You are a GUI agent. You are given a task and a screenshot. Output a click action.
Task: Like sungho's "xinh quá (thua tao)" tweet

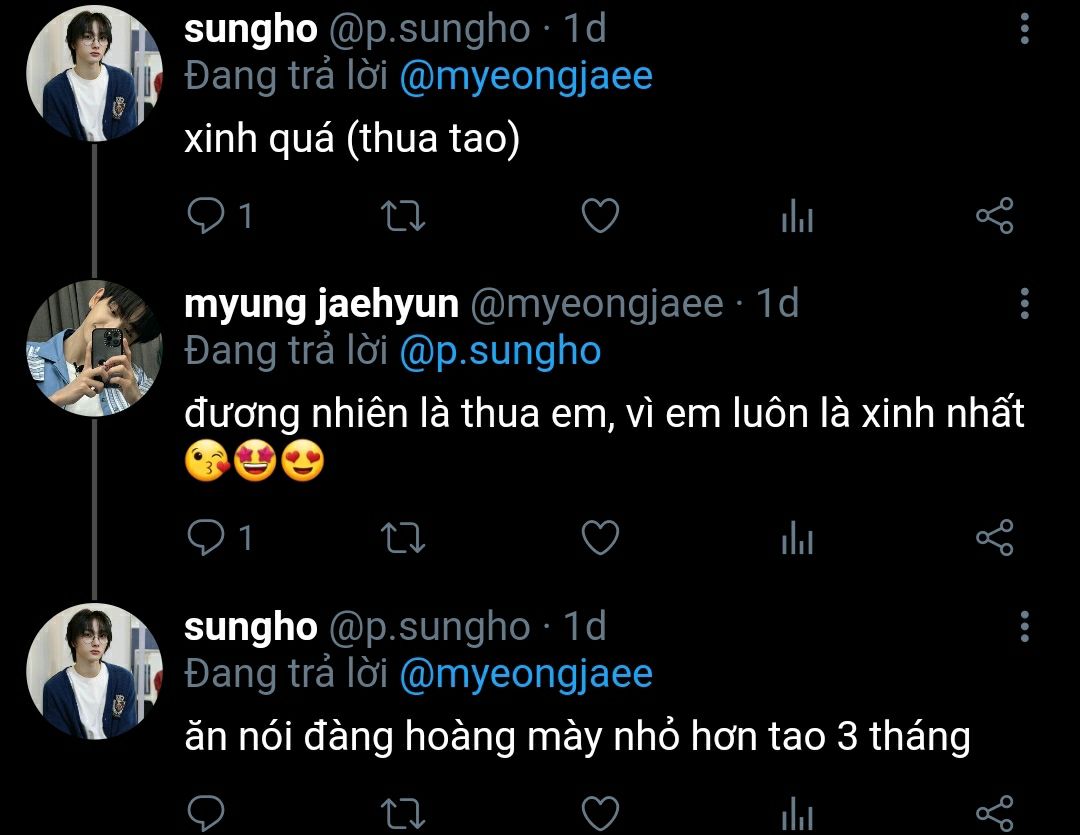tap(601, 216)
